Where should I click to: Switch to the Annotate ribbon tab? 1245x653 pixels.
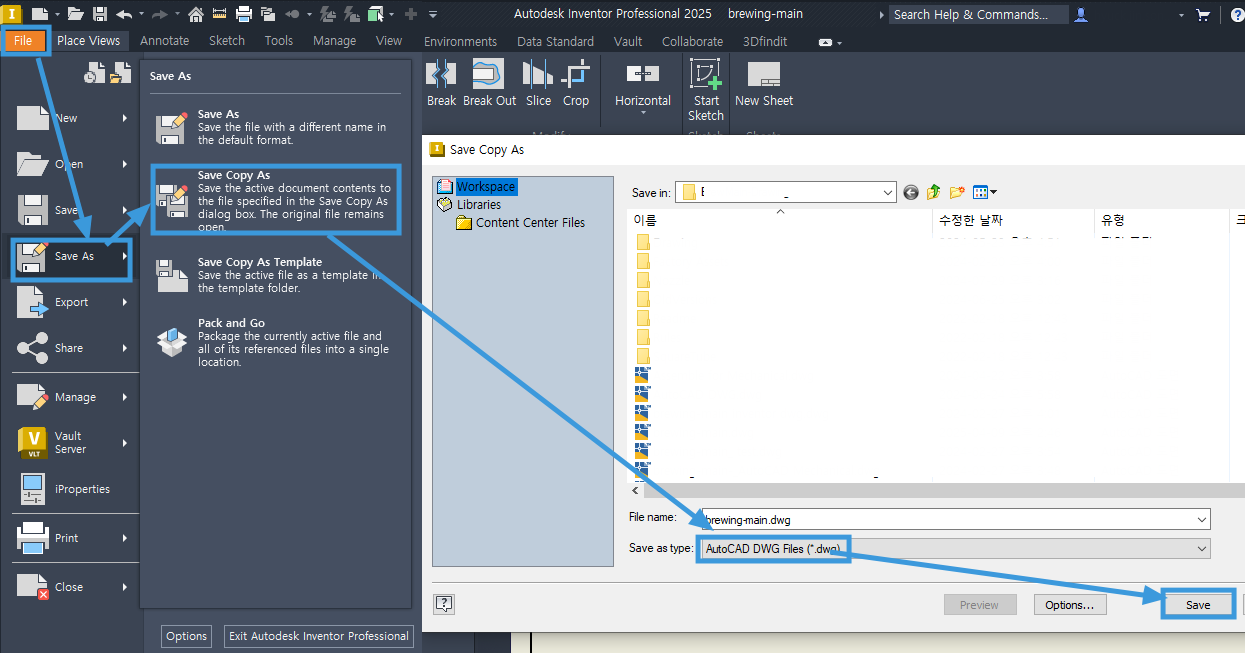coord(164,40)
